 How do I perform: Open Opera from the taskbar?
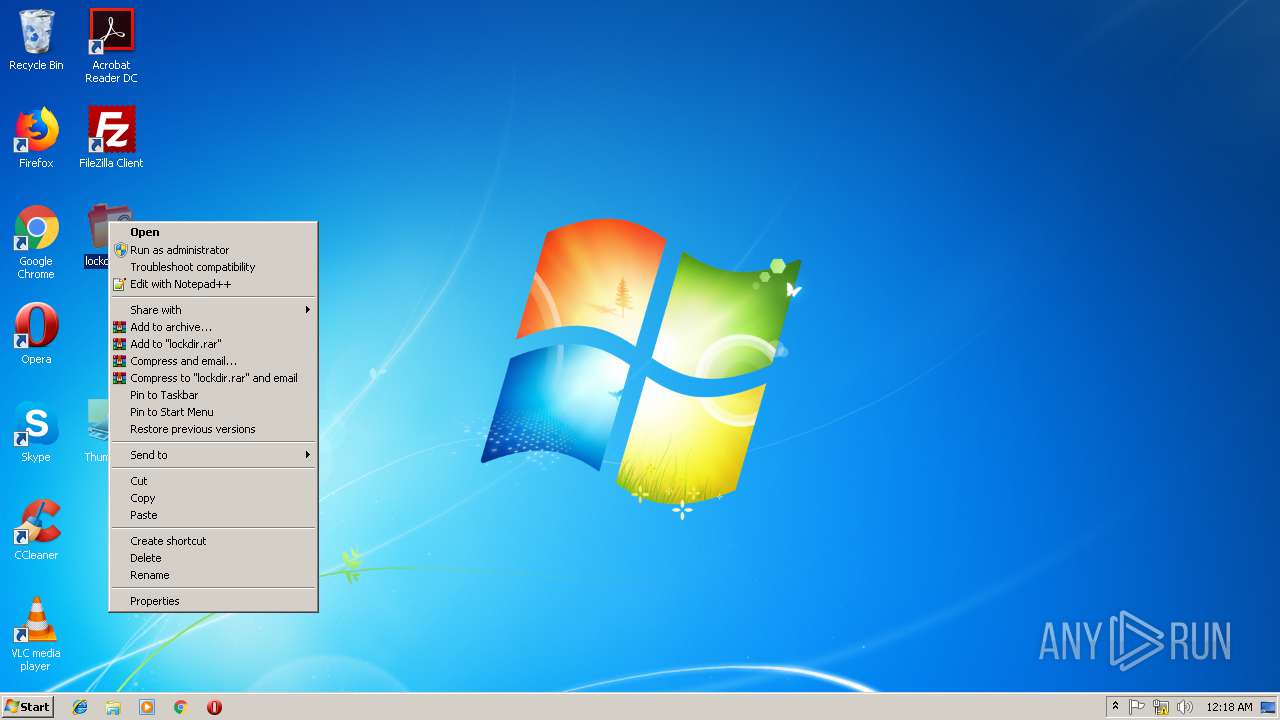[214, 707]
